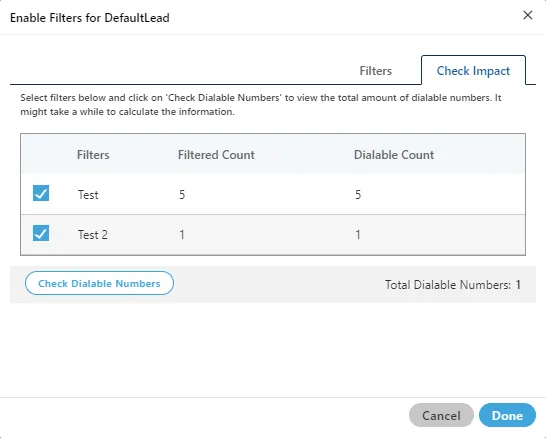Select the Test 2 filter name
Image resolution: width=546 pixels, height=438 pixels.
pyautogui.click(x=93, y=235)
